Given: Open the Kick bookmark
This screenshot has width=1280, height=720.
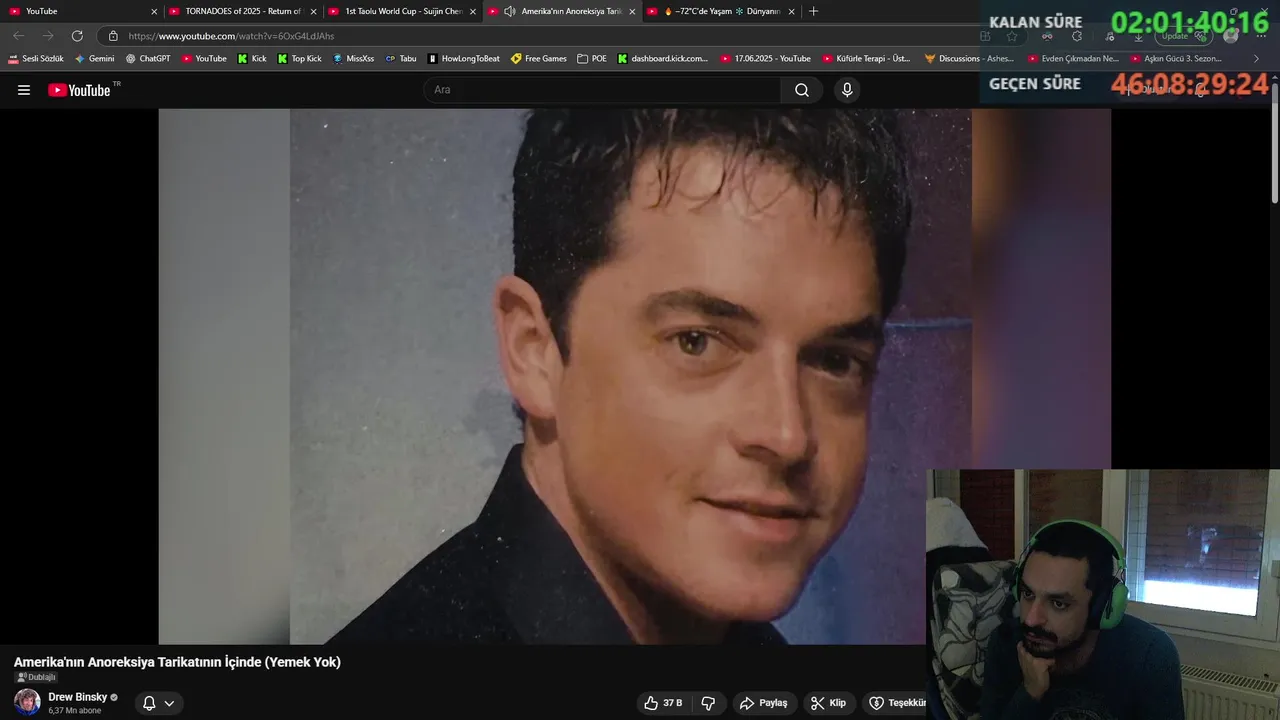Looking at the screenshot, I should coord(252,59).
